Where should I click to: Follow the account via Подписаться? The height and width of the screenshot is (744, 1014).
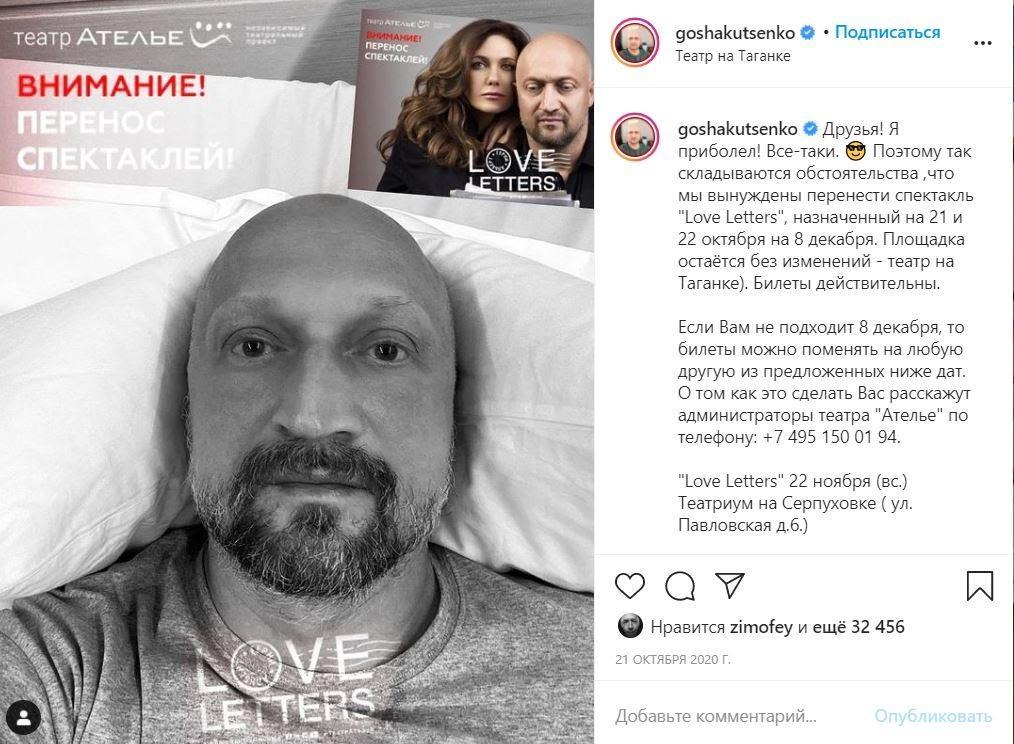pos(887,32)
